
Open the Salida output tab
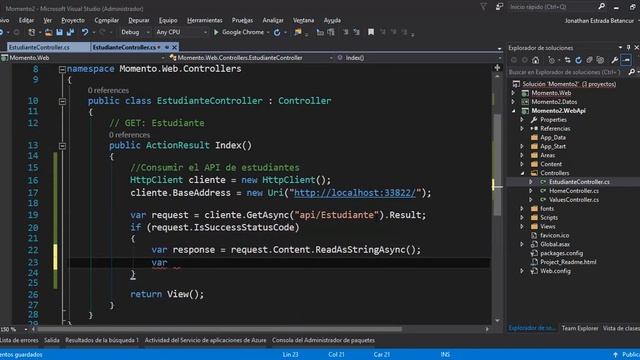pyautogui.click(x=52, y=340)
